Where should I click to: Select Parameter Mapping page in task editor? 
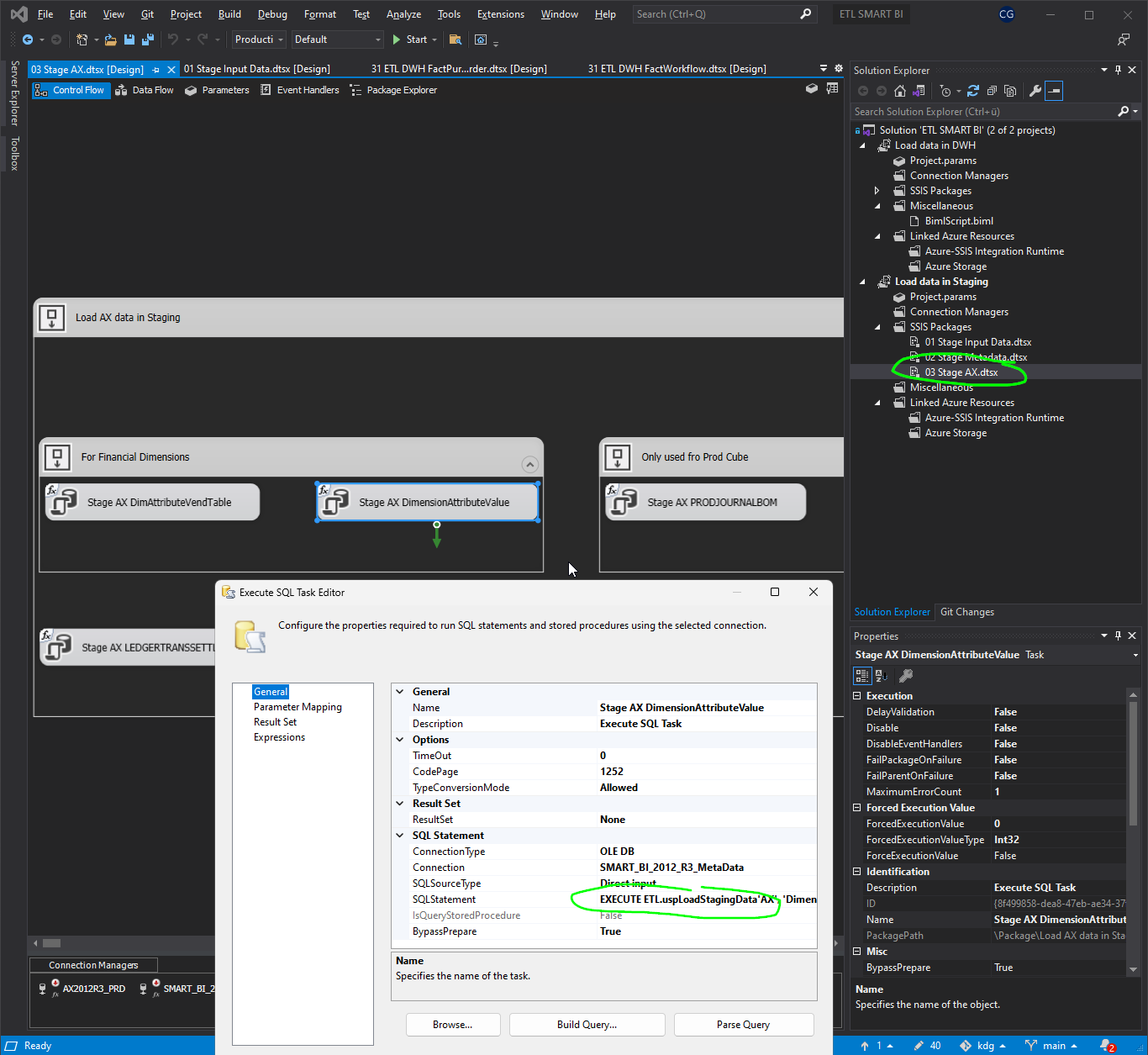pos(298,707)
